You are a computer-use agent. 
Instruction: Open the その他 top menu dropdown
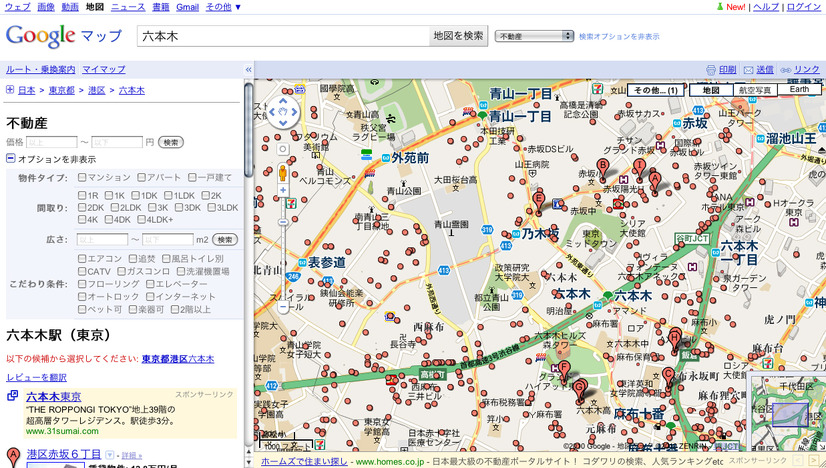point(223,7)
